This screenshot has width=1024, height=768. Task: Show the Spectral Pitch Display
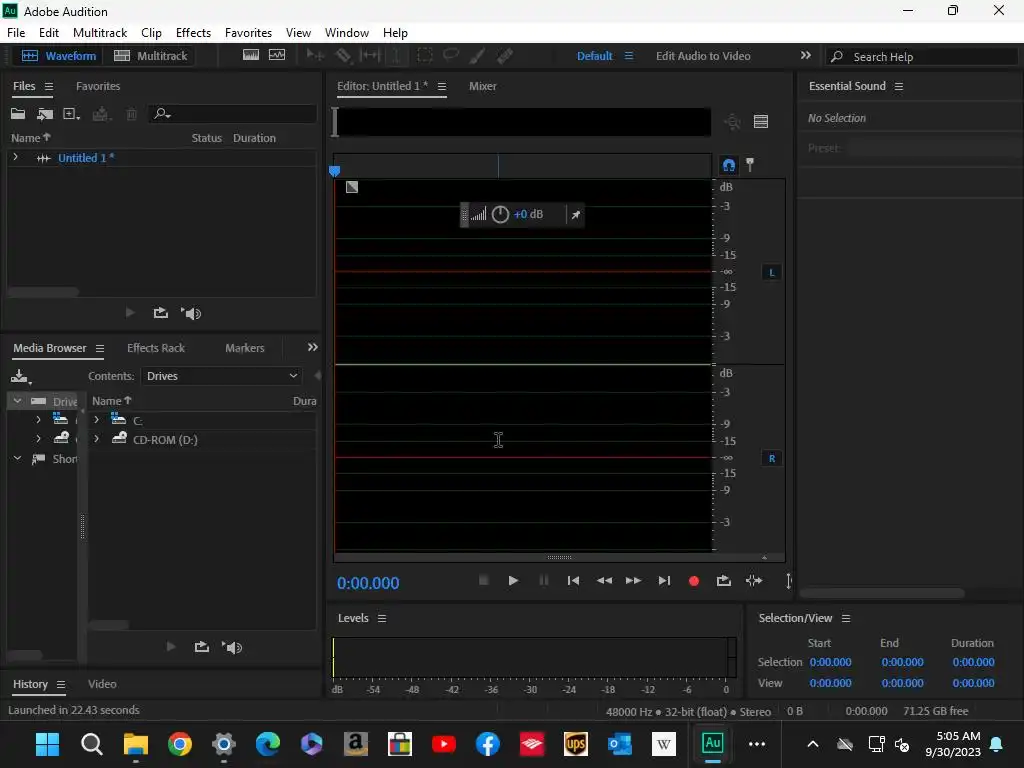pos(277,56)
